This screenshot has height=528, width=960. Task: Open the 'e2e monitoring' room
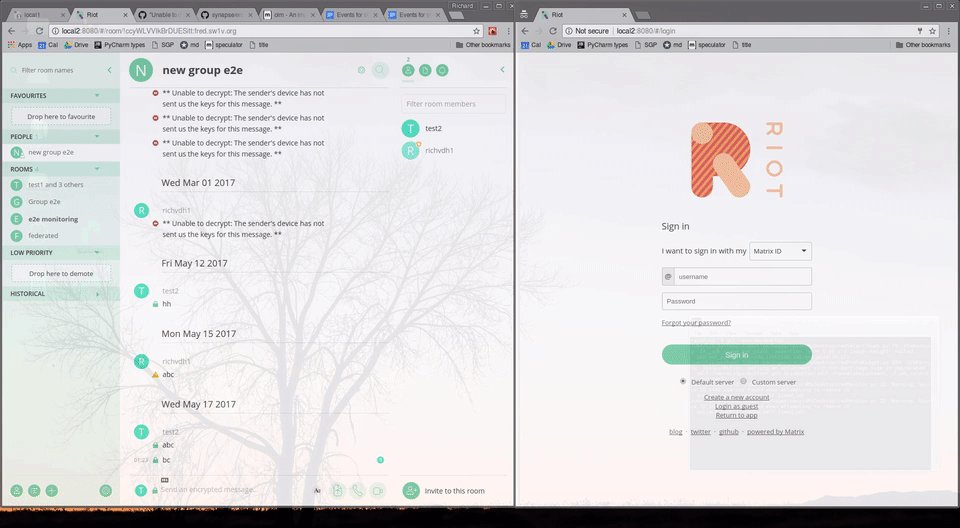pyautogui.click(x=61, y=219)
